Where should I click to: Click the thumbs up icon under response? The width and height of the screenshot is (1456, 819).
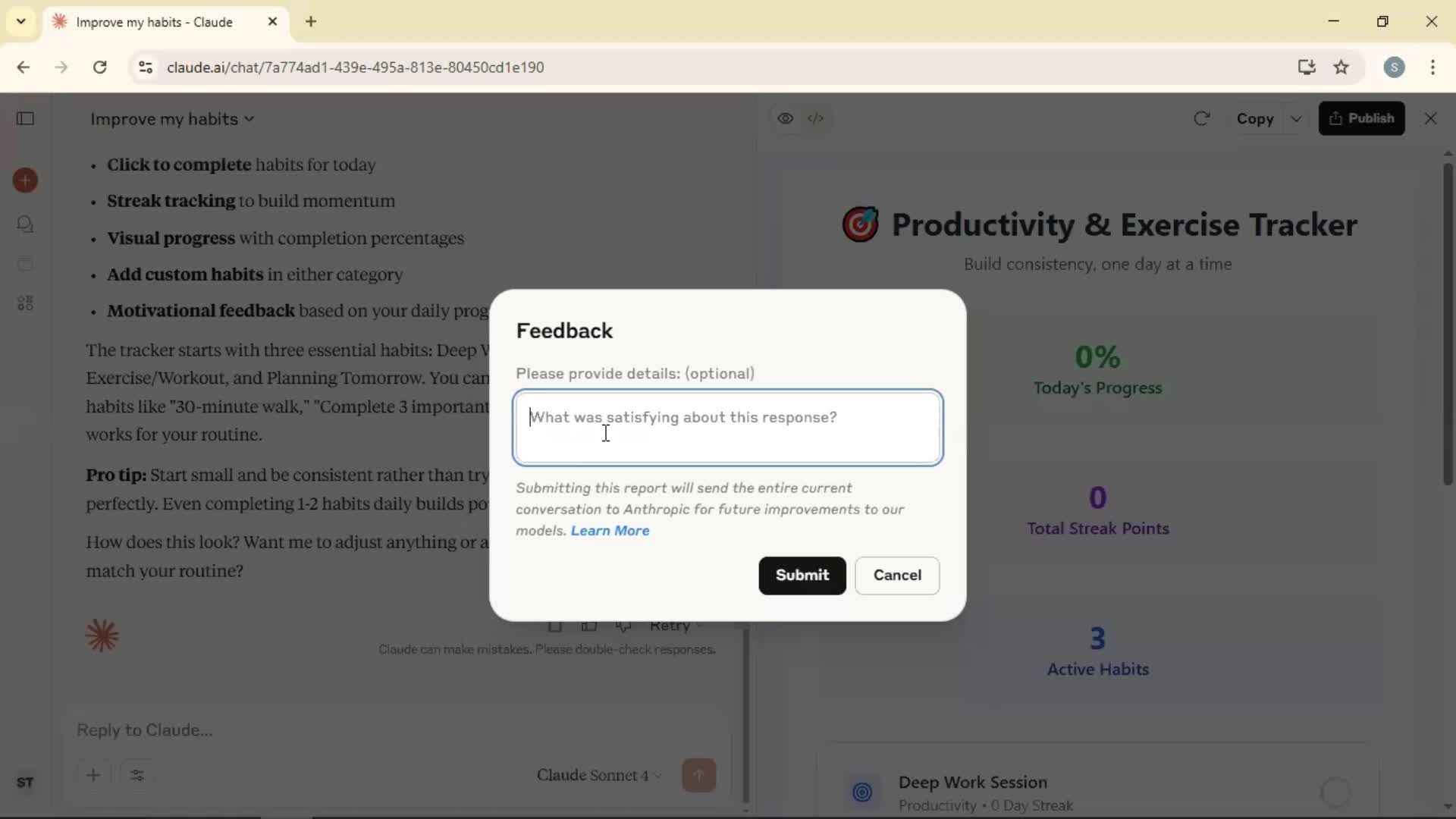589,626
